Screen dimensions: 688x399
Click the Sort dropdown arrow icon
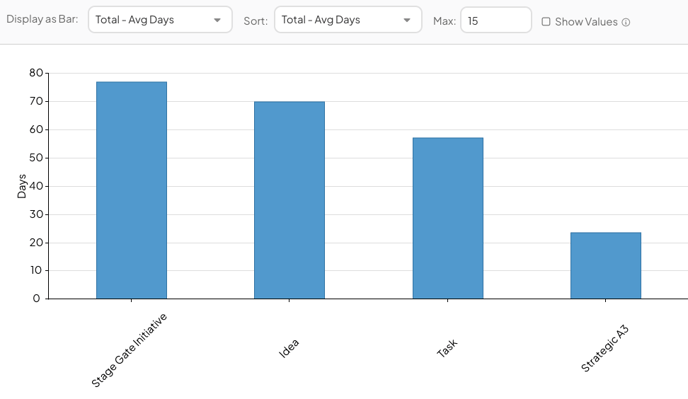click(x=407, y=20)
